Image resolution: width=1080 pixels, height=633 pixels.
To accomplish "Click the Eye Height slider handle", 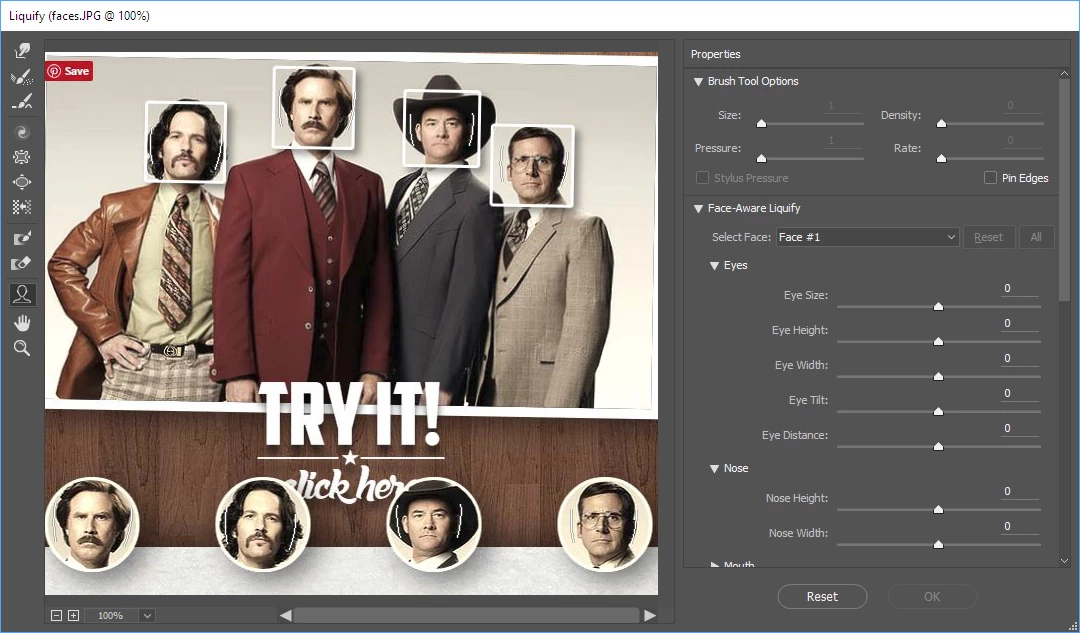I will click(938, 342).
